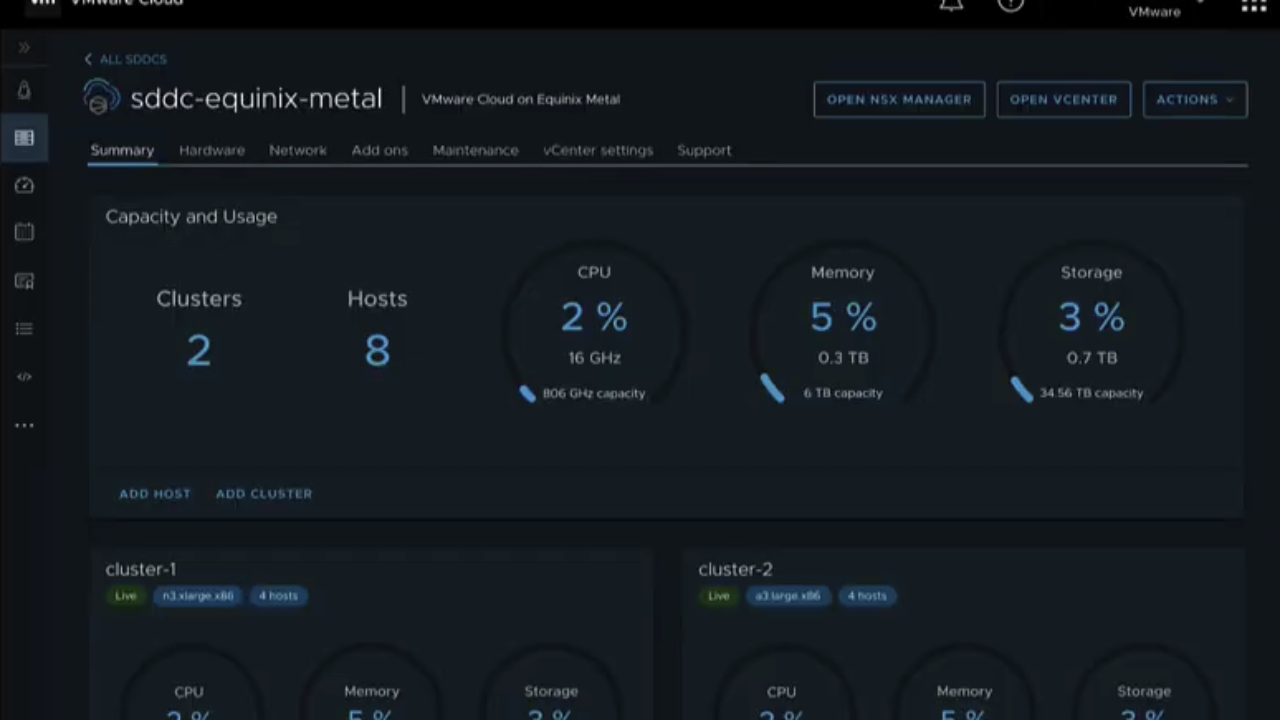Click the 0.3 TB memory usage value
The height and width of the screenshot is (720, 1280).
point(843,357)
